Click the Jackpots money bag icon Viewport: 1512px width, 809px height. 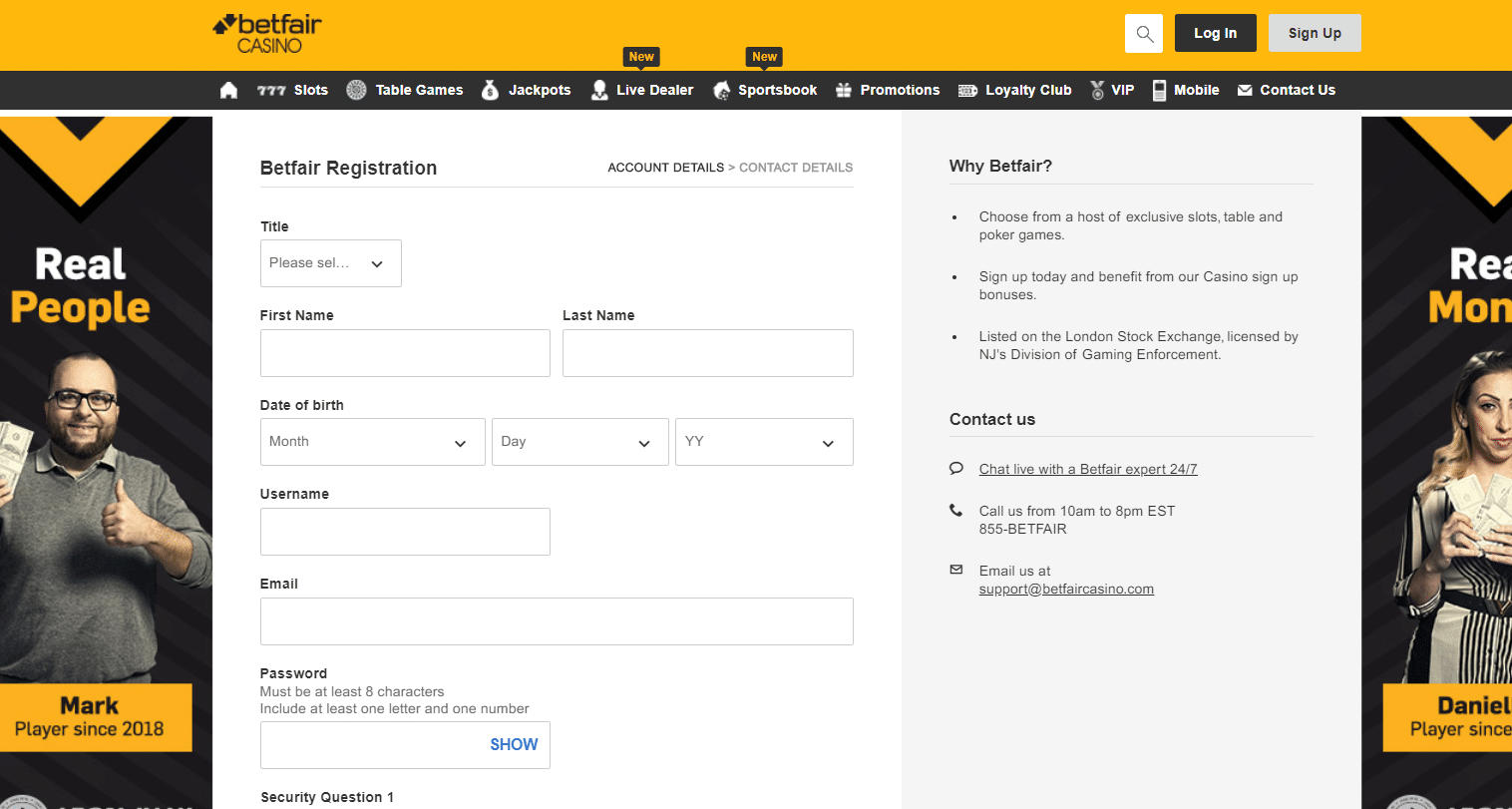490,90
